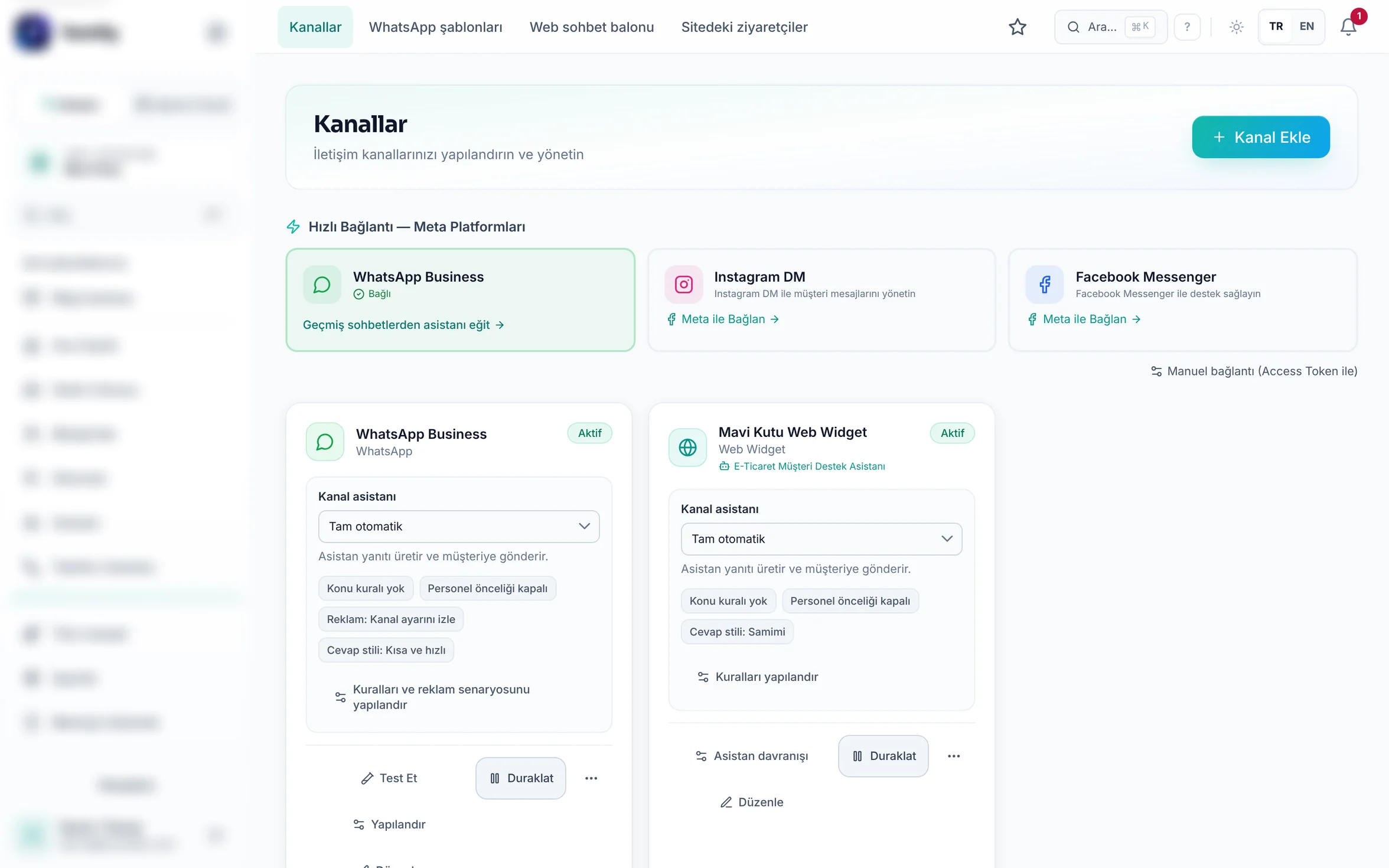
Task: Click the lightning icon beside Hızlı Bağlantı
Action: 294,227
